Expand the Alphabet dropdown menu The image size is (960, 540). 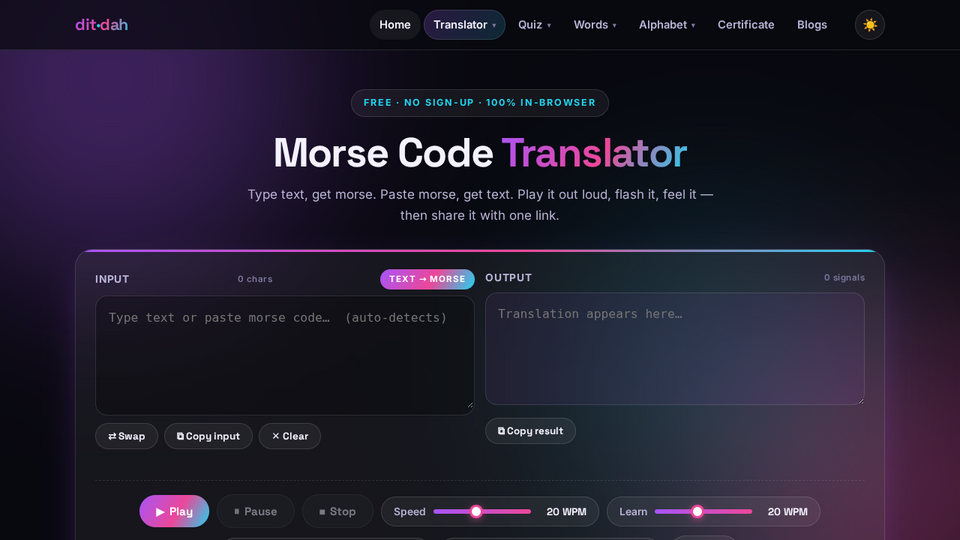point(667,24)
